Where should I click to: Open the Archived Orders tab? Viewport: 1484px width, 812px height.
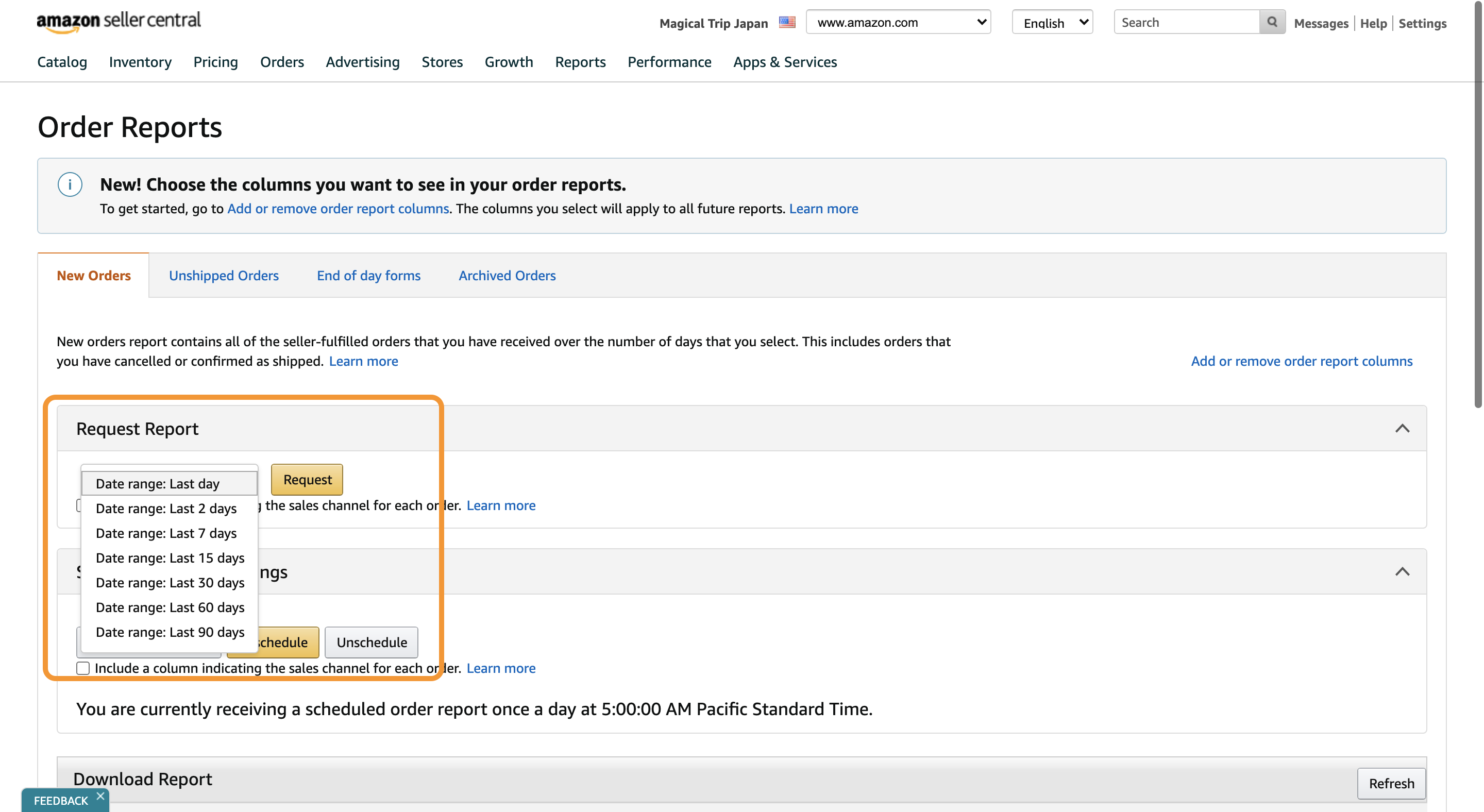[x=507, y=276]
